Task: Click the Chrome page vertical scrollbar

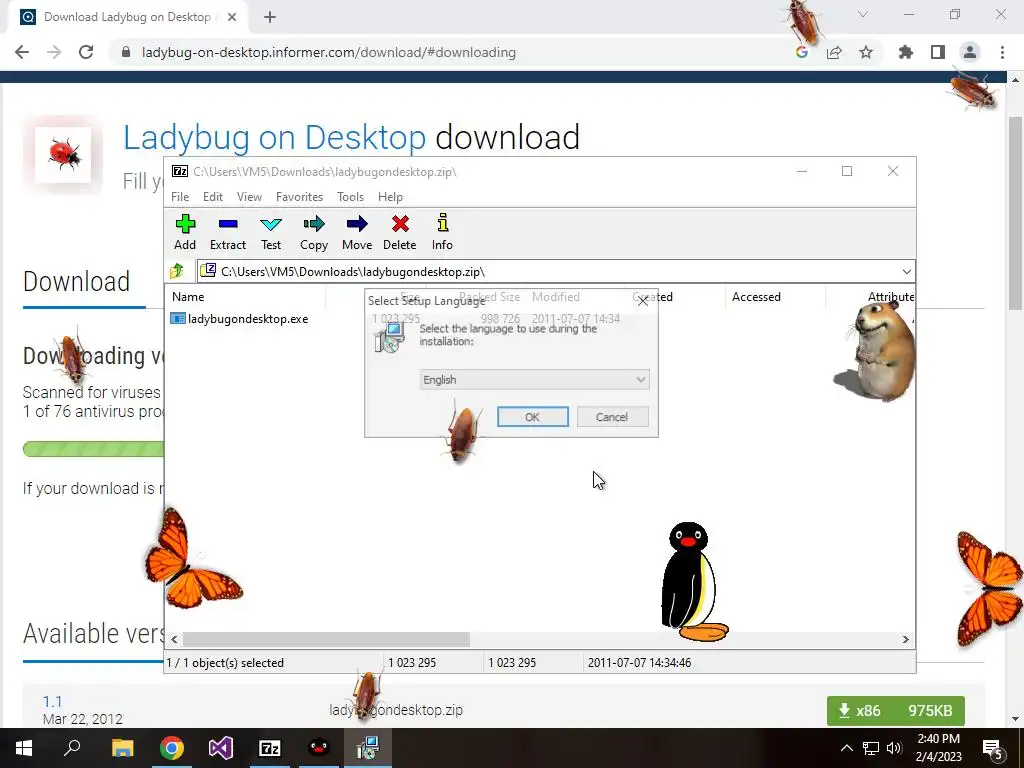Action: point(1015,212)
